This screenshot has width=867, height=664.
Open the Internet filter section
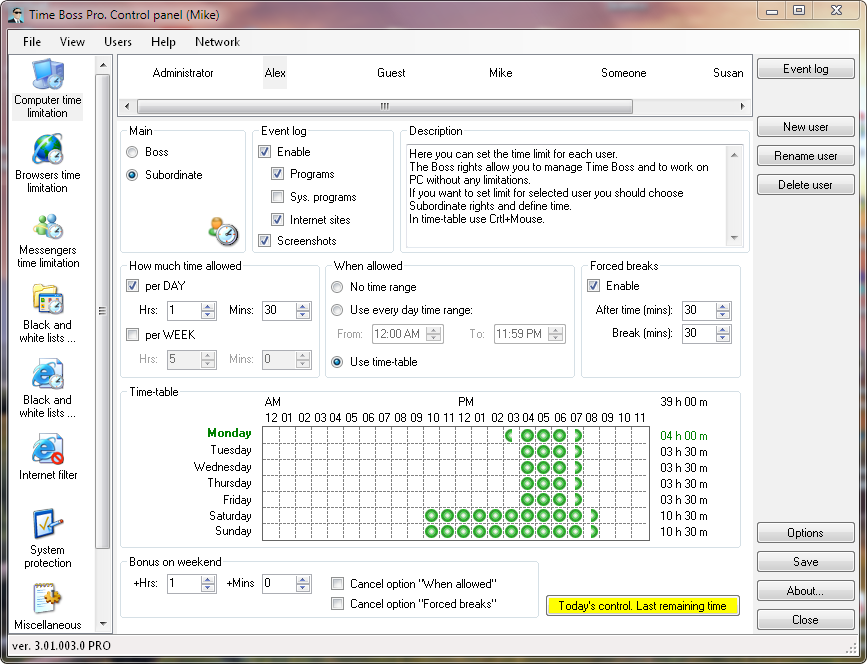point(48,458)
